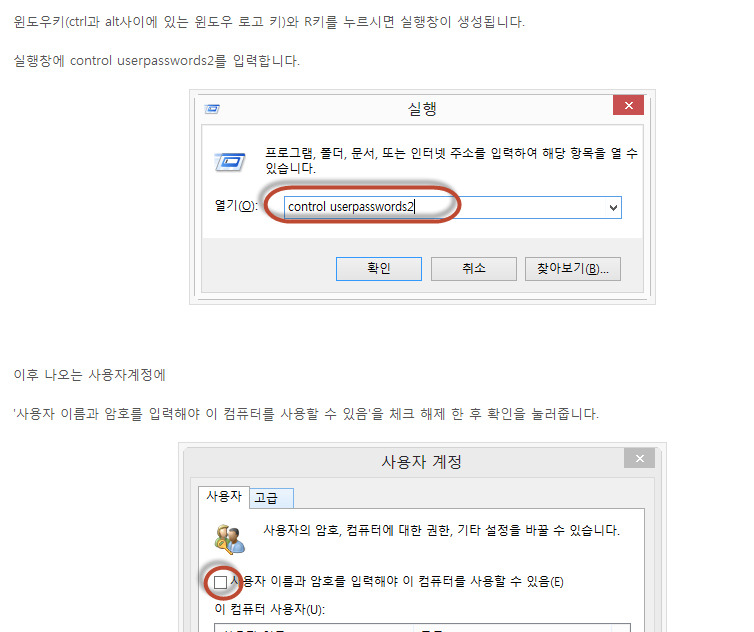This screenshot has width=754, height=632.
Task: Click the 찾아보기(B)... browse button
Action: point(573,268)
